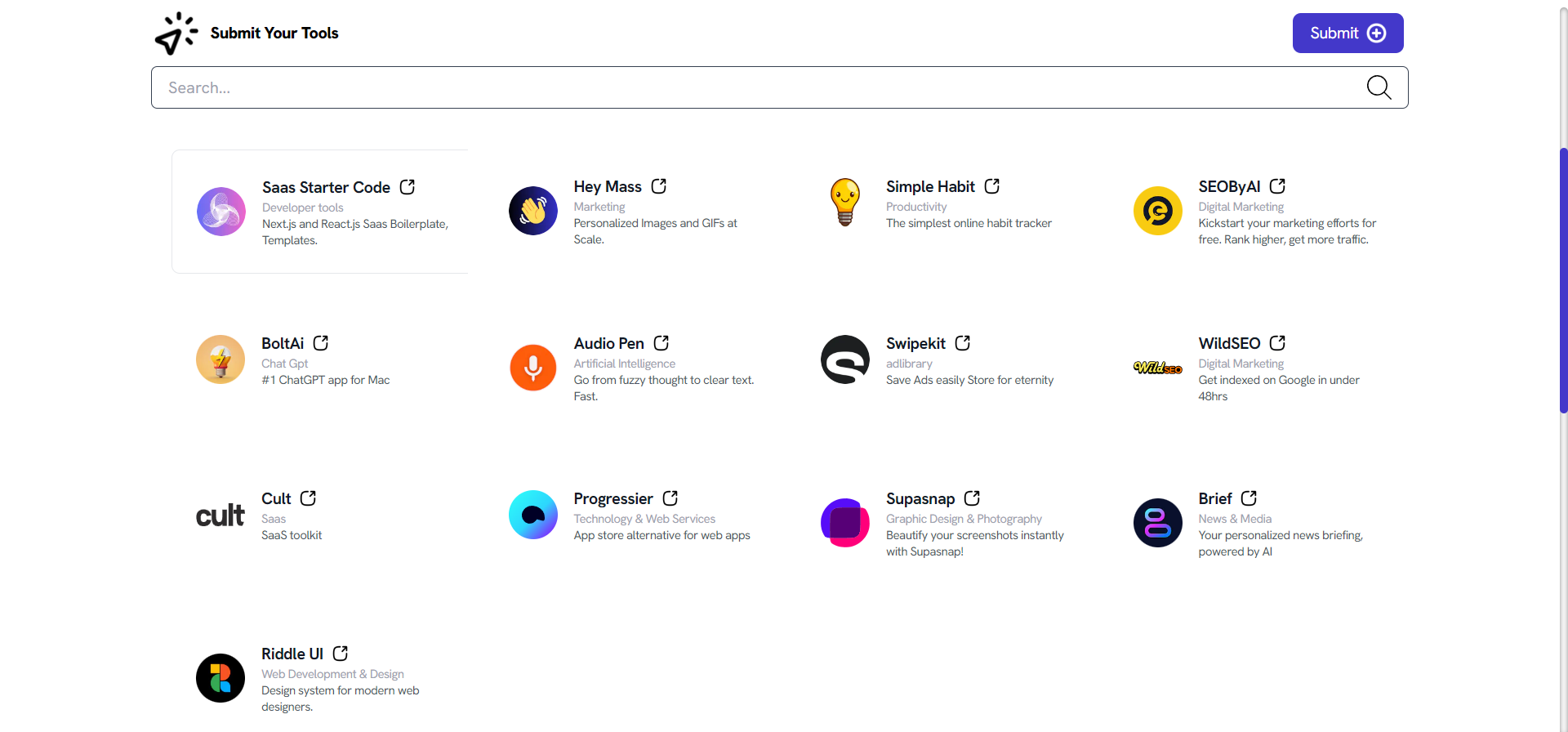
Task: Click the page vertical scrollbar thumb
Action: [1563, 280]
